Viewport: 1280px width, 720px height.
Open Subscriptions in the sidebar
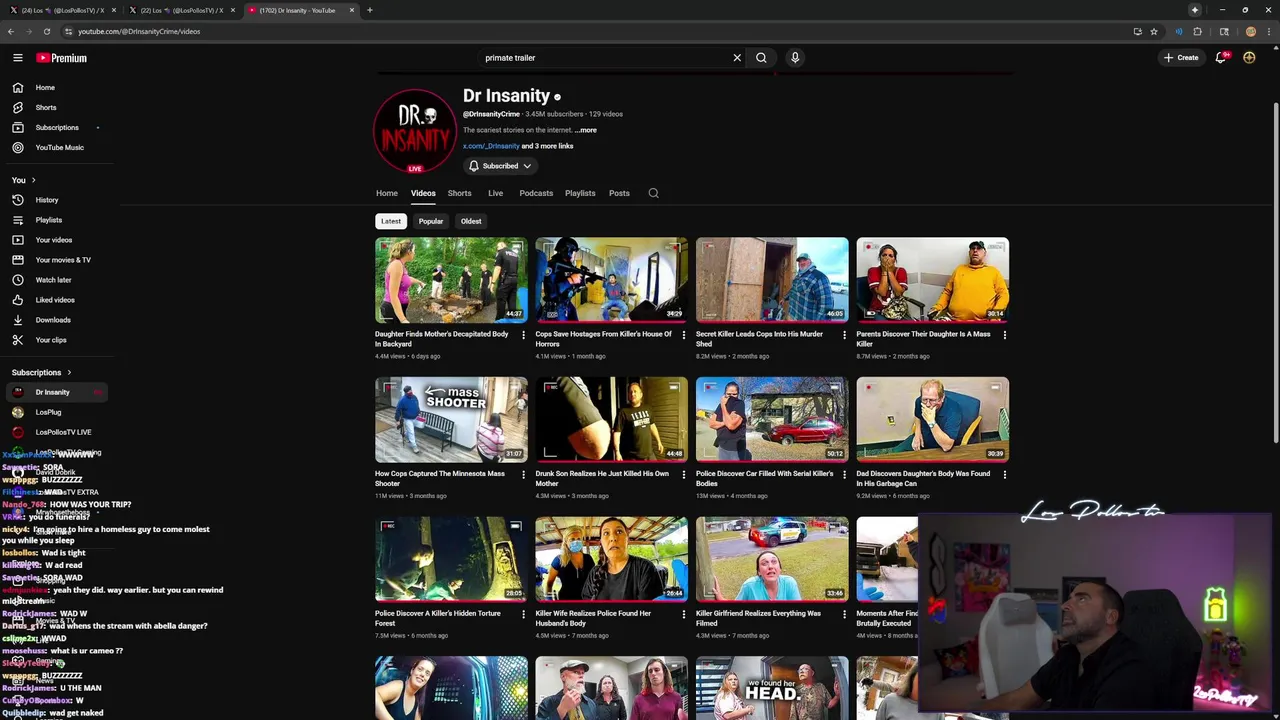click(x=56, y=128)
